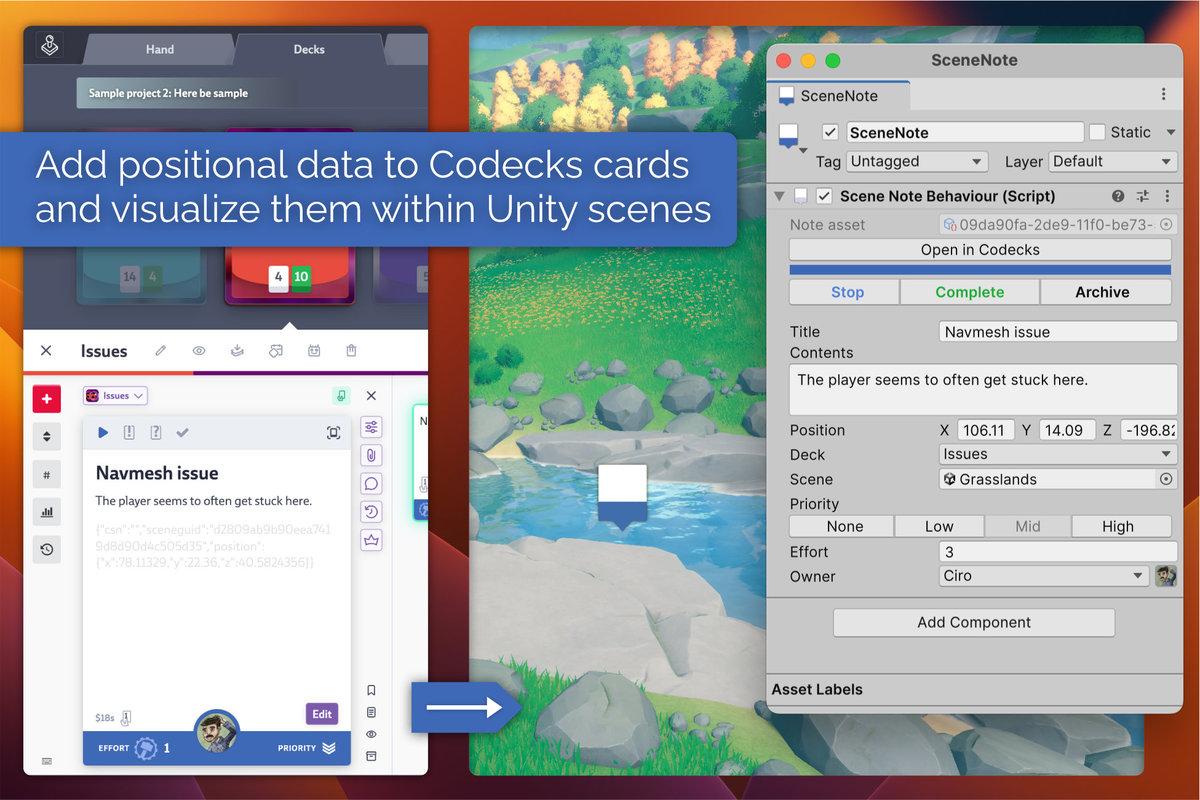
Task: Open the Tag Untagged dropdown
Action: point(917,161)
